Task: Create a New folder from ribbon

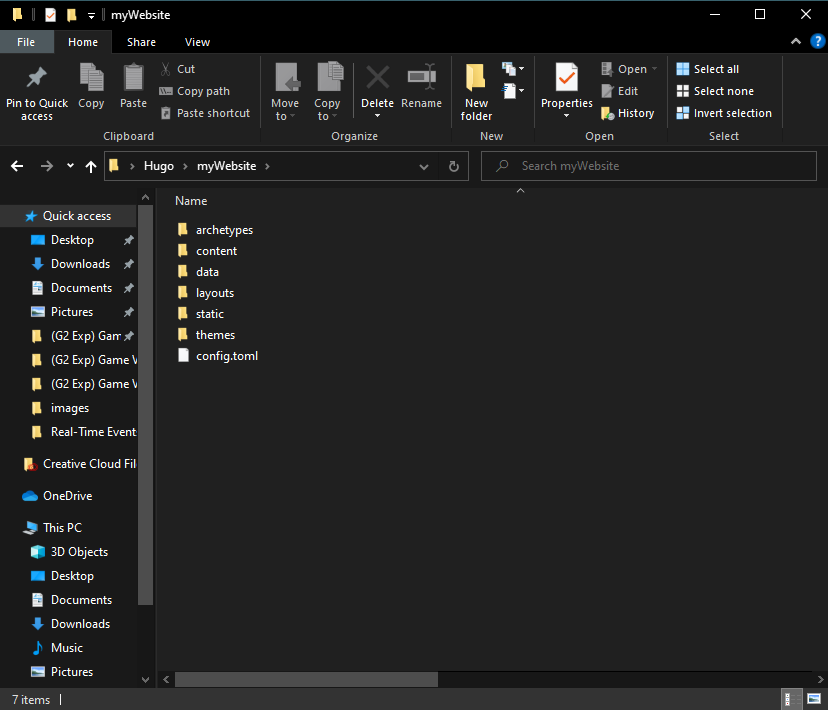Action: tap(476, 92)
